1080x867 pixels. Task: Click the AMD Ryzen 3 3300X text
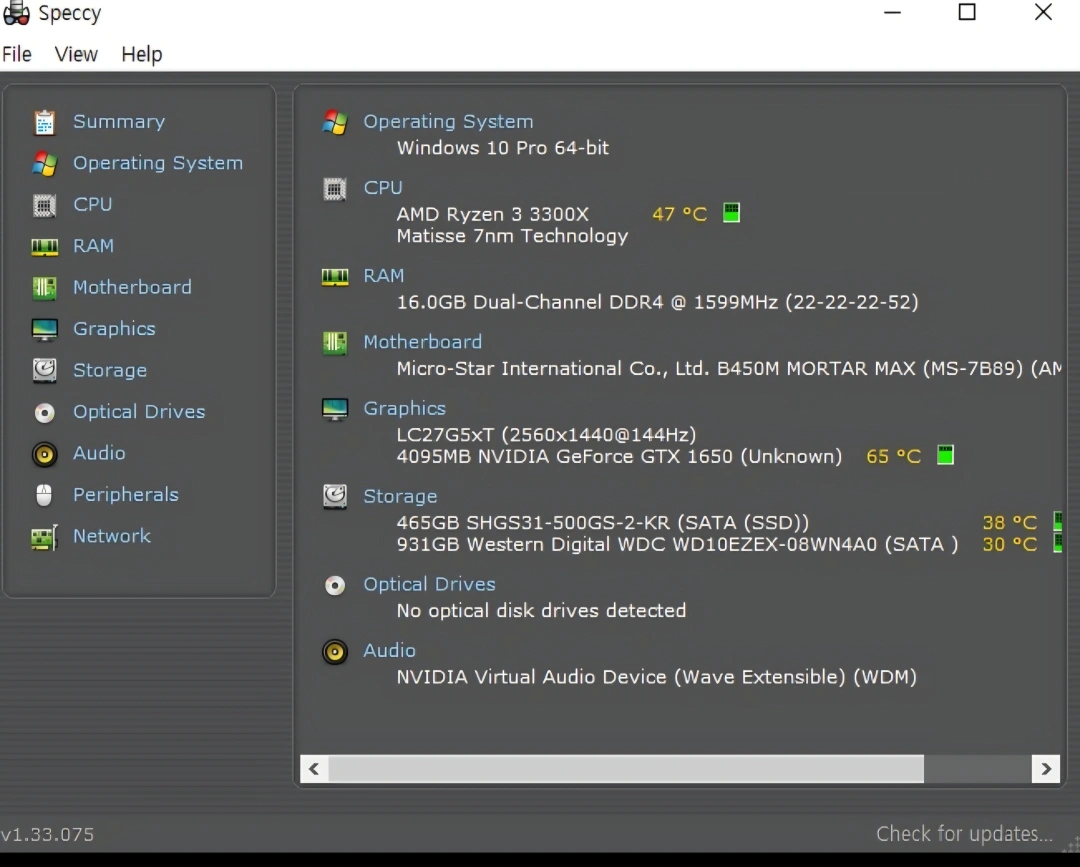(492, 214)
